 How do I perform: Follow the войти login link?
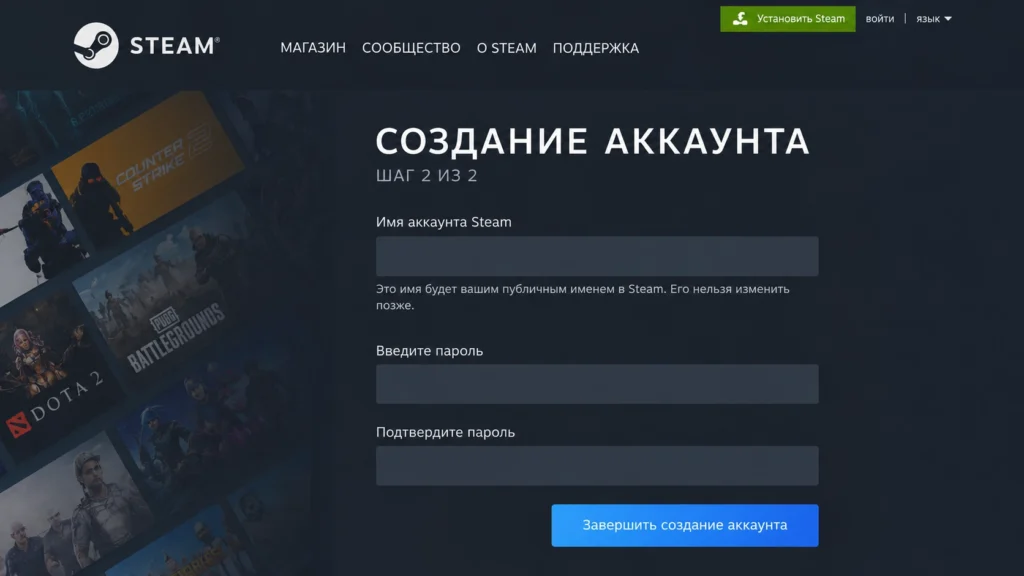click(x=880, y=19)
